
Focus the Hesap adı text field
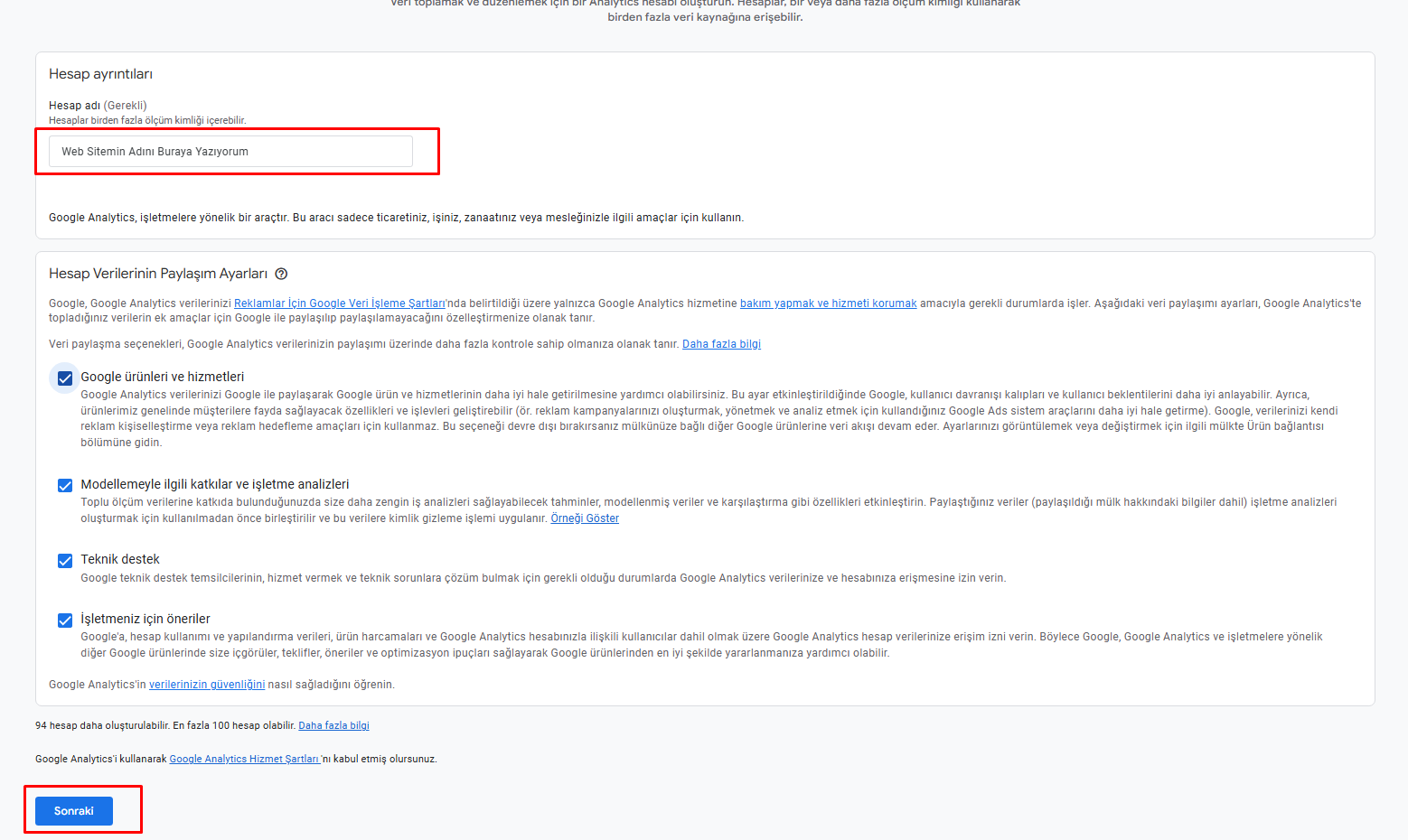(230, 152)
